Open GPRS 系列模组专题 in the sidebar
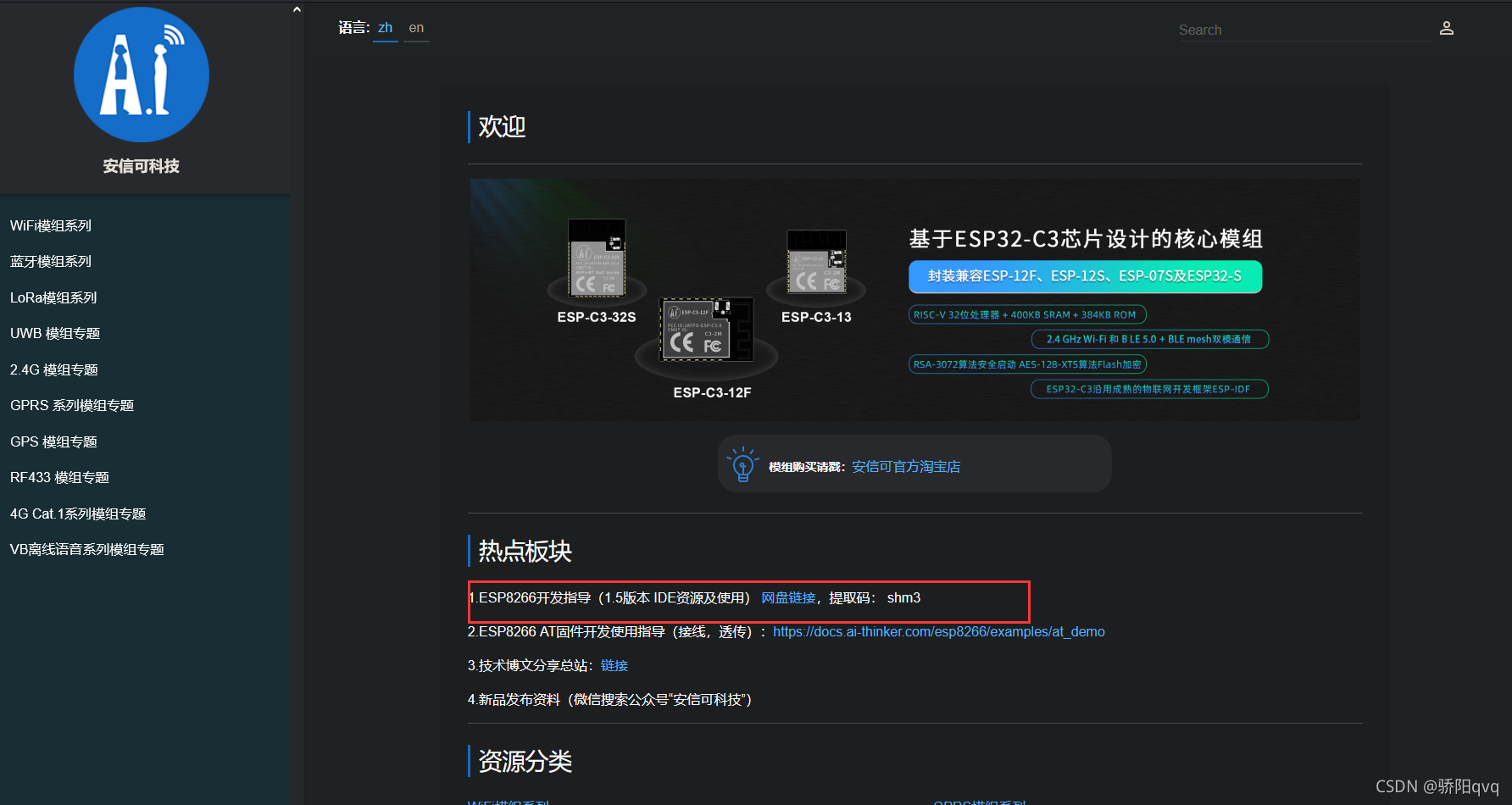Viewport: 1512px width, 805px height. tap(72, 405)
